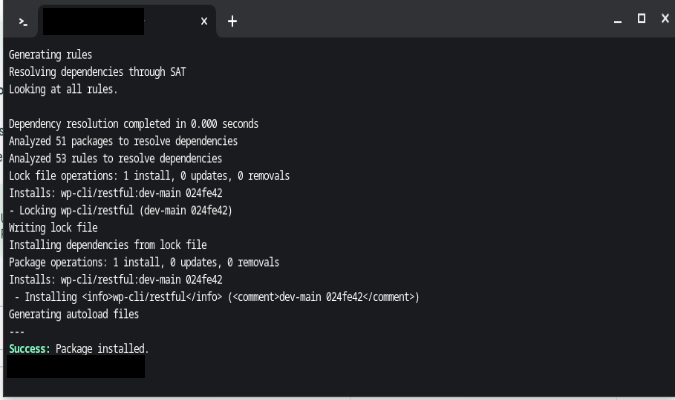Click 'Resolving dependencies through SAT' line
675x400 pixels.
click(x=97, y=72)
